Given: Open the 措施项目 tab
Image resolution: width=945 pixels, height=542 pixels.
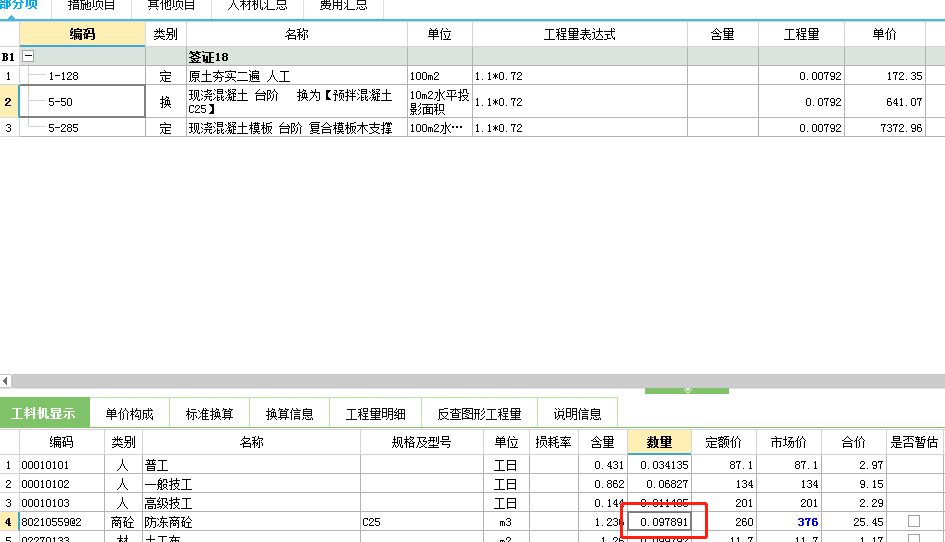Looking at the screenshot, I should 92,6.
